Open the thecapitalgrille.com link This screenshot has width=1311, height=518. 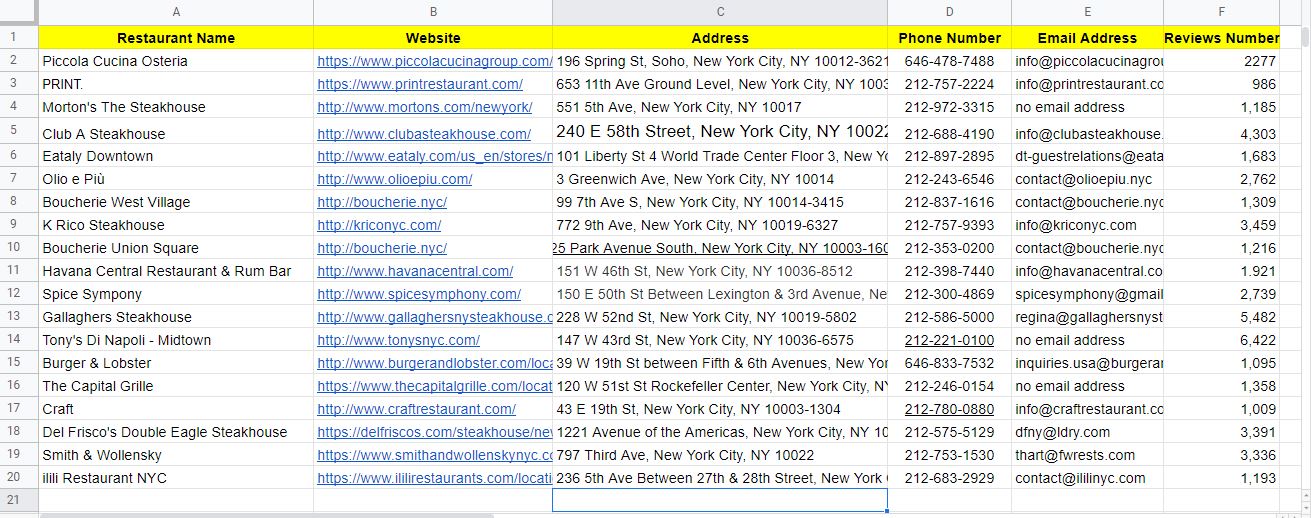click(434, 386)
